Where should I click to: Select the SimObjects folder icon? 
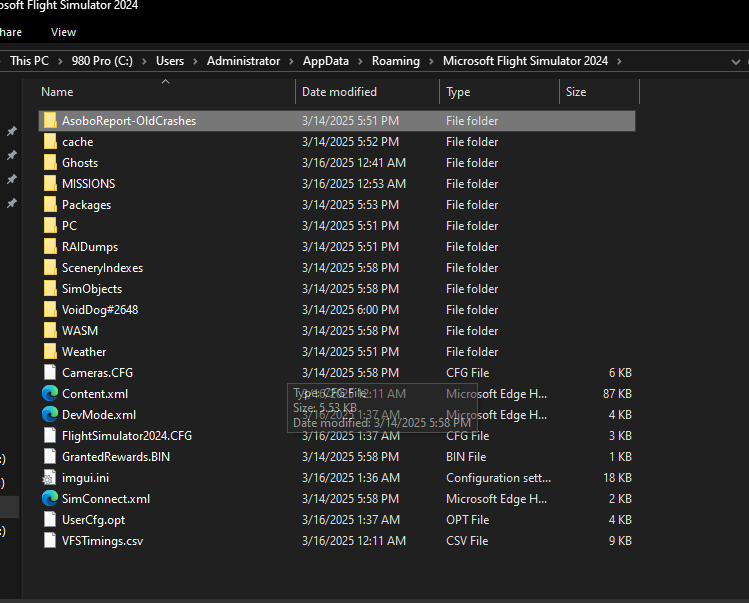click(x=50, y=289)
